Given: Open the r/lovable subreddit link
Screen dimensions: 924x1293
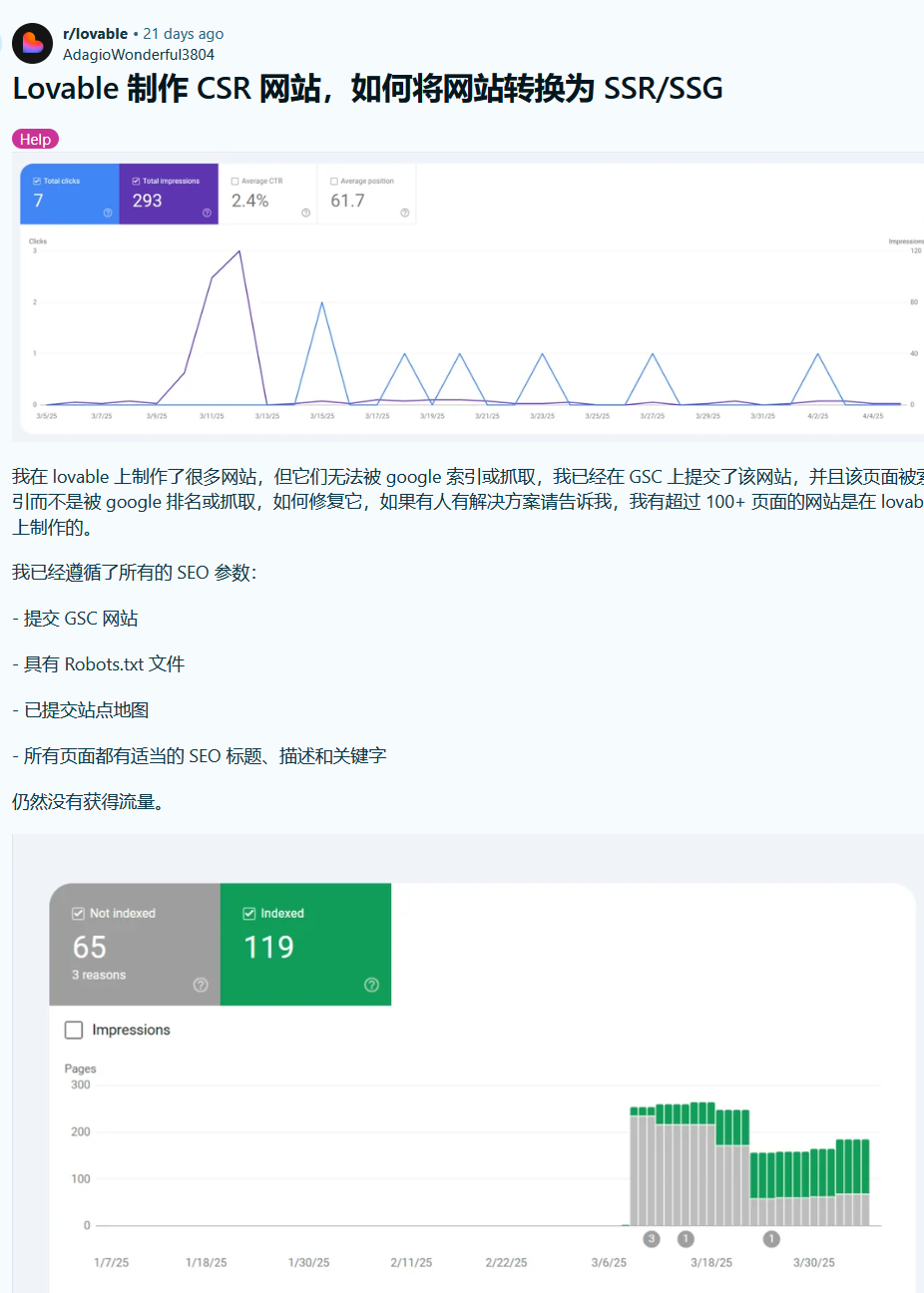Looking at the screenshot, I should click(95, 34).
